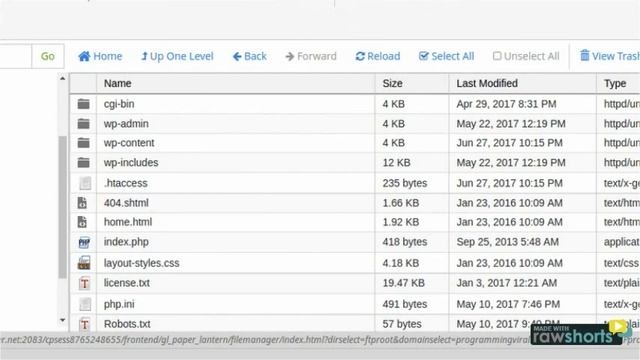This screenshot has width=640, height=360.
Task: Click the Reload circular arrows icon
Action: [360, 56]
